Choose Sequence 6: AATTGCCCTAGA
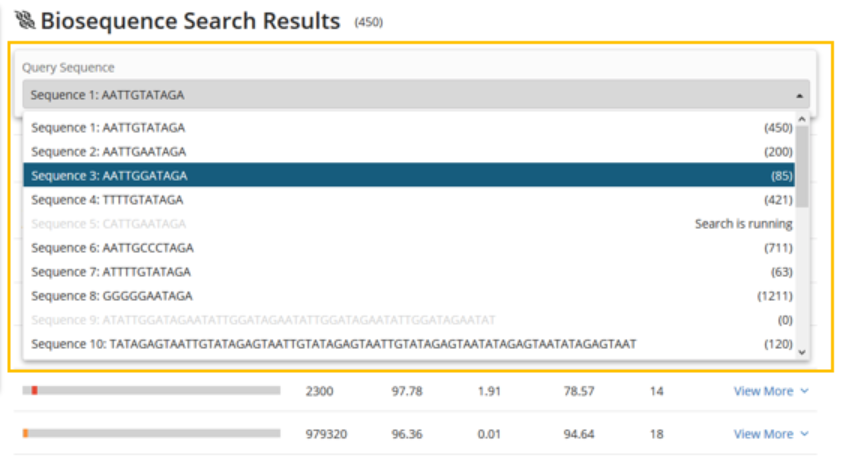 point(112,248)
